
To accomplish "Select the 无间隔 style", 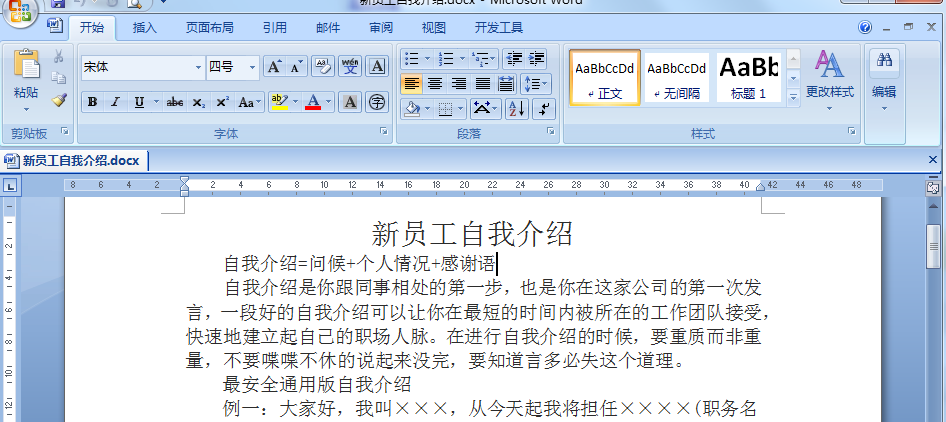I will (x=677, y=77).
